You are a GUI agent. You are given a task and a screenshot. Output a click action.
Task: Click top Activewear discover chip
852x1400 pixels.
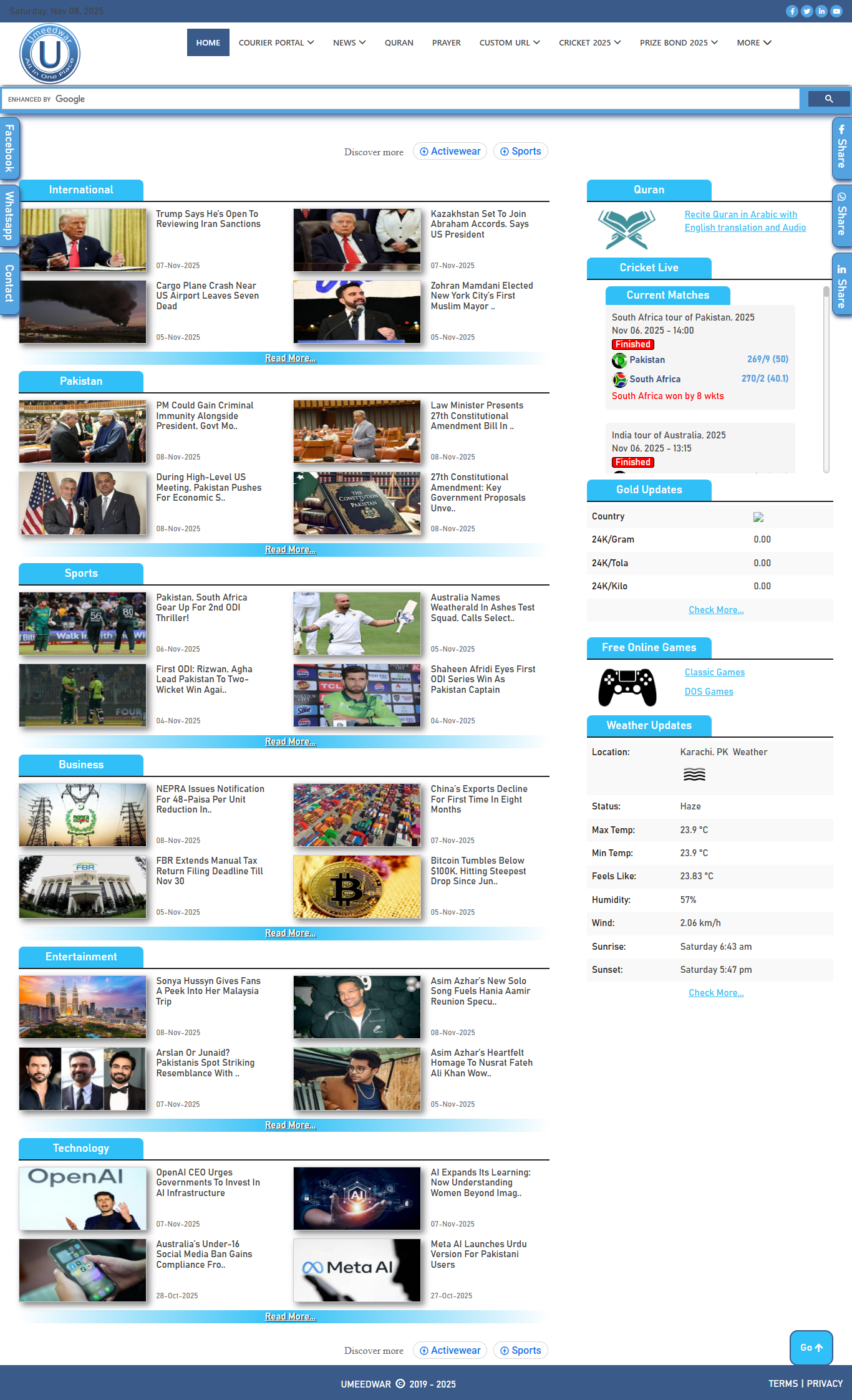(450, 152)
